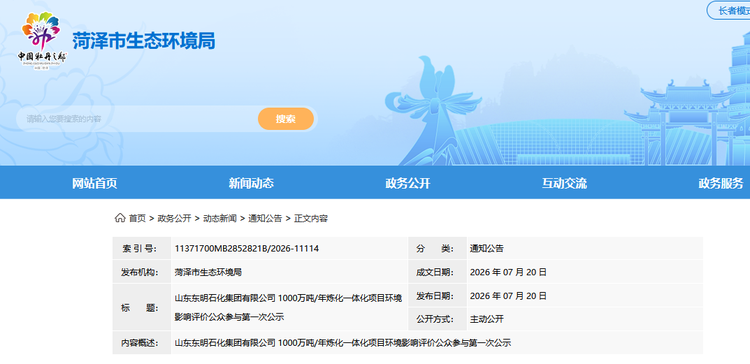
Task: Click the 菏泽市生态环境局 site title
Action: tap(144, 41)
